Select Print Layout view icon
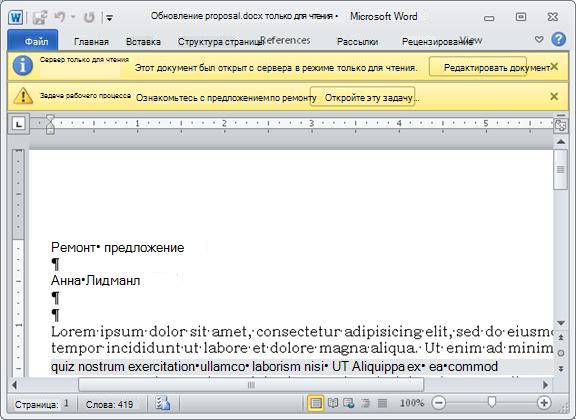This screenshot has height=420, width=576. 316,403
